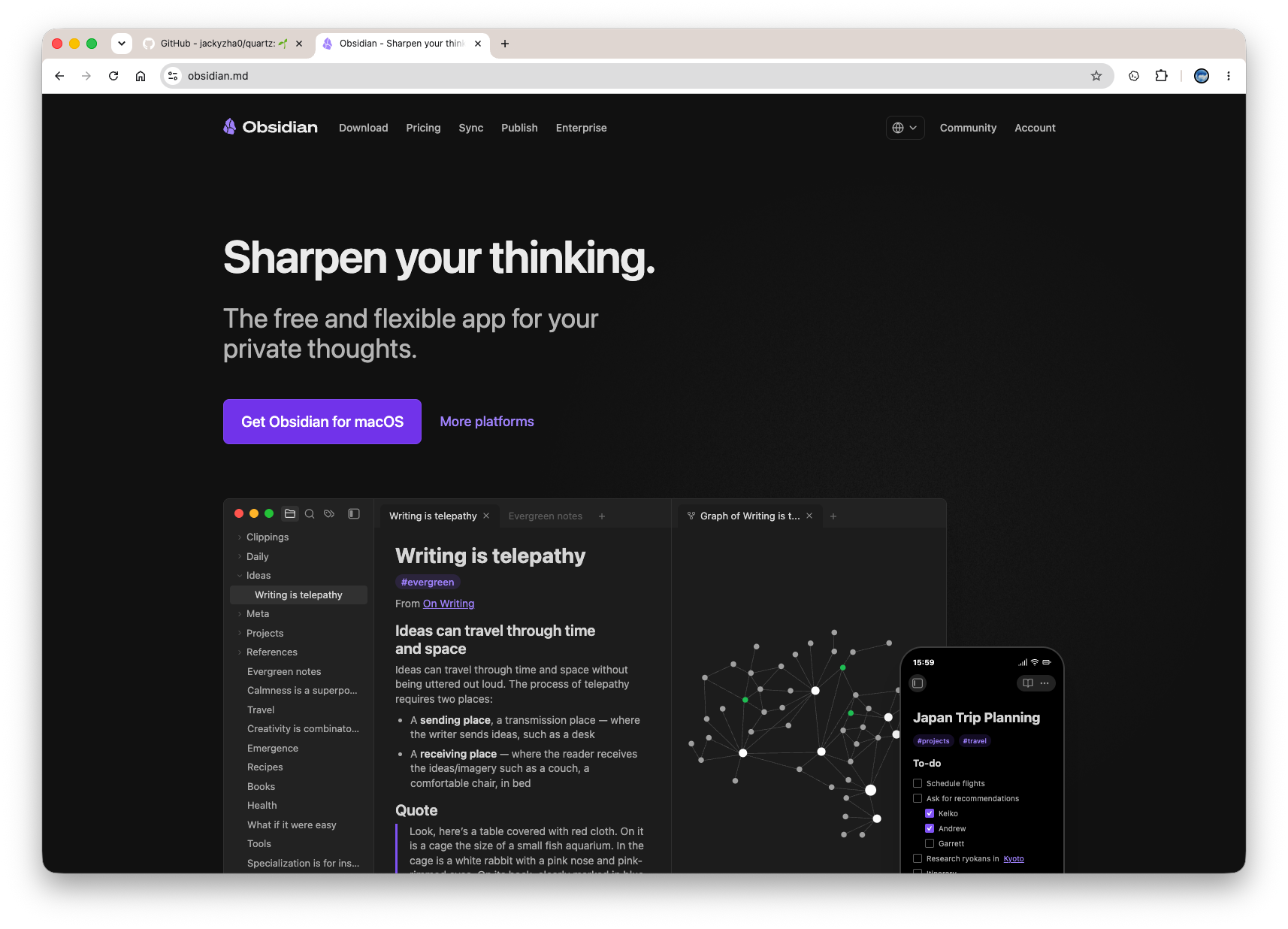Image resolution: width=1288 pixels, height=929 pixels.
Task: Go back to the previous page
Action: click(59, 76)
